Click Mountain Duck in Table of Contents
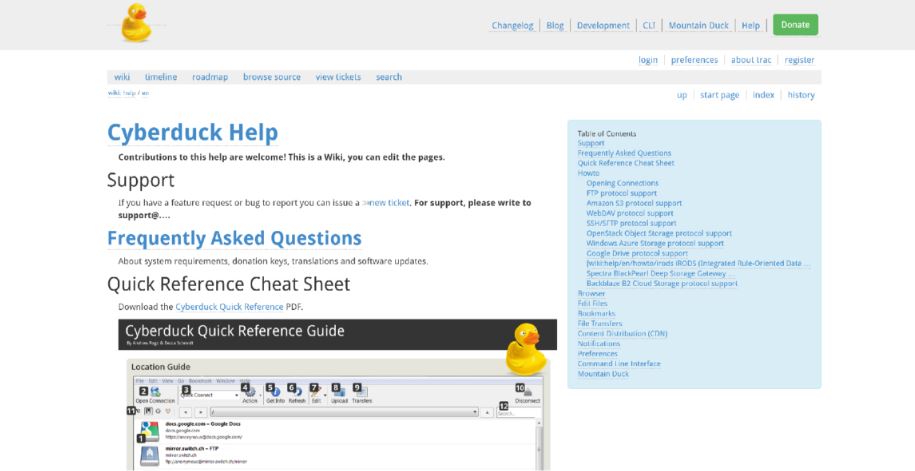 603,374
